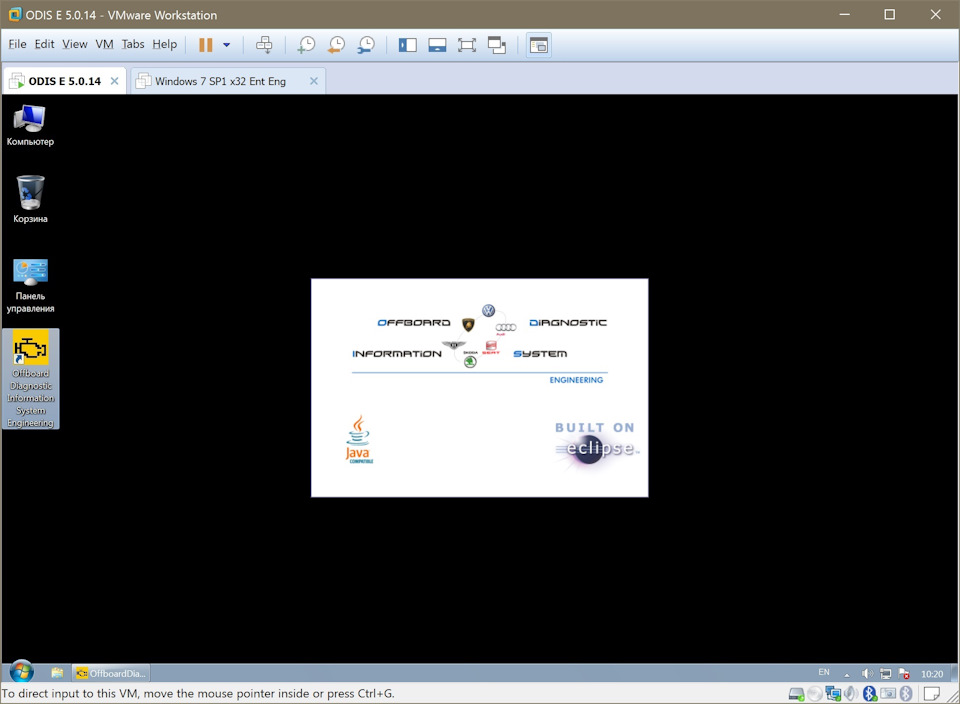This screenshot has height=704, width=960.
Task: Pause the VM with the suspend button
Action: (206, 45)
